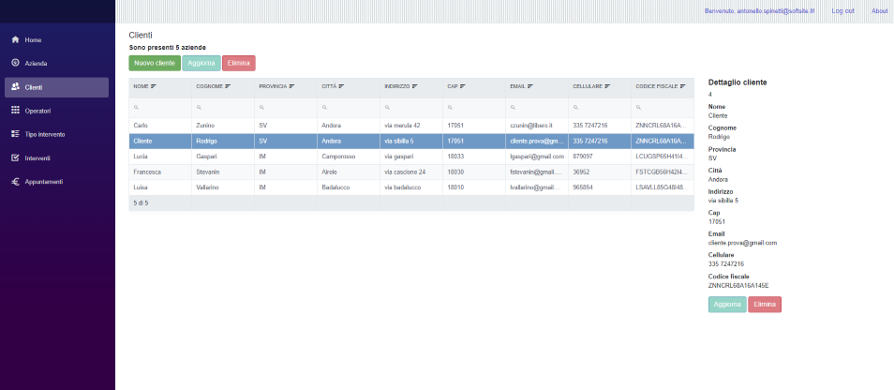
Task: Click Elimina in Dettaglio cliente panel
Action: (765, 304)
